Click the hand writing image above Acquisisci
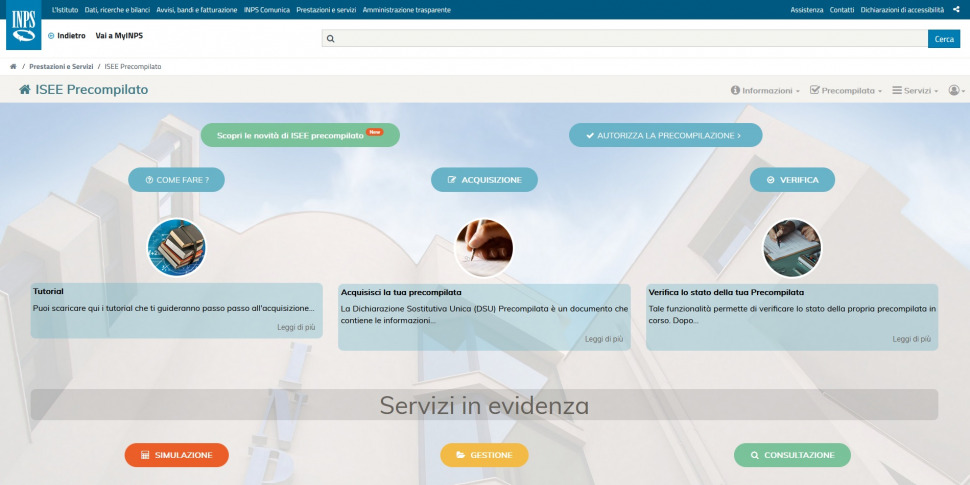Image resolution: width=970 pixels, height=485 pixels. tap(484, 247)
